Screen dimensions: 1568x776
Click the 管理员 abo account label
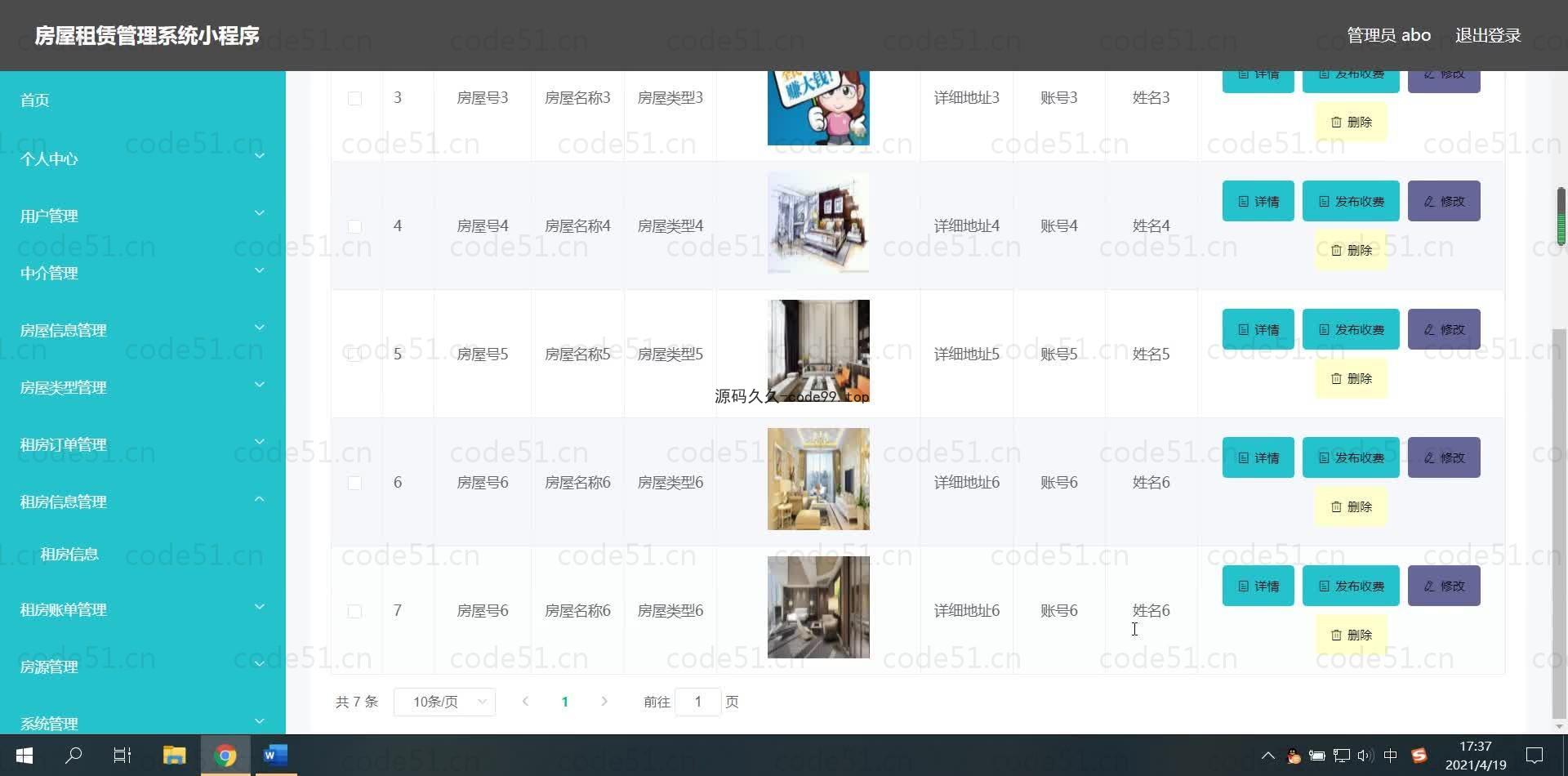tap(1388, 35)
